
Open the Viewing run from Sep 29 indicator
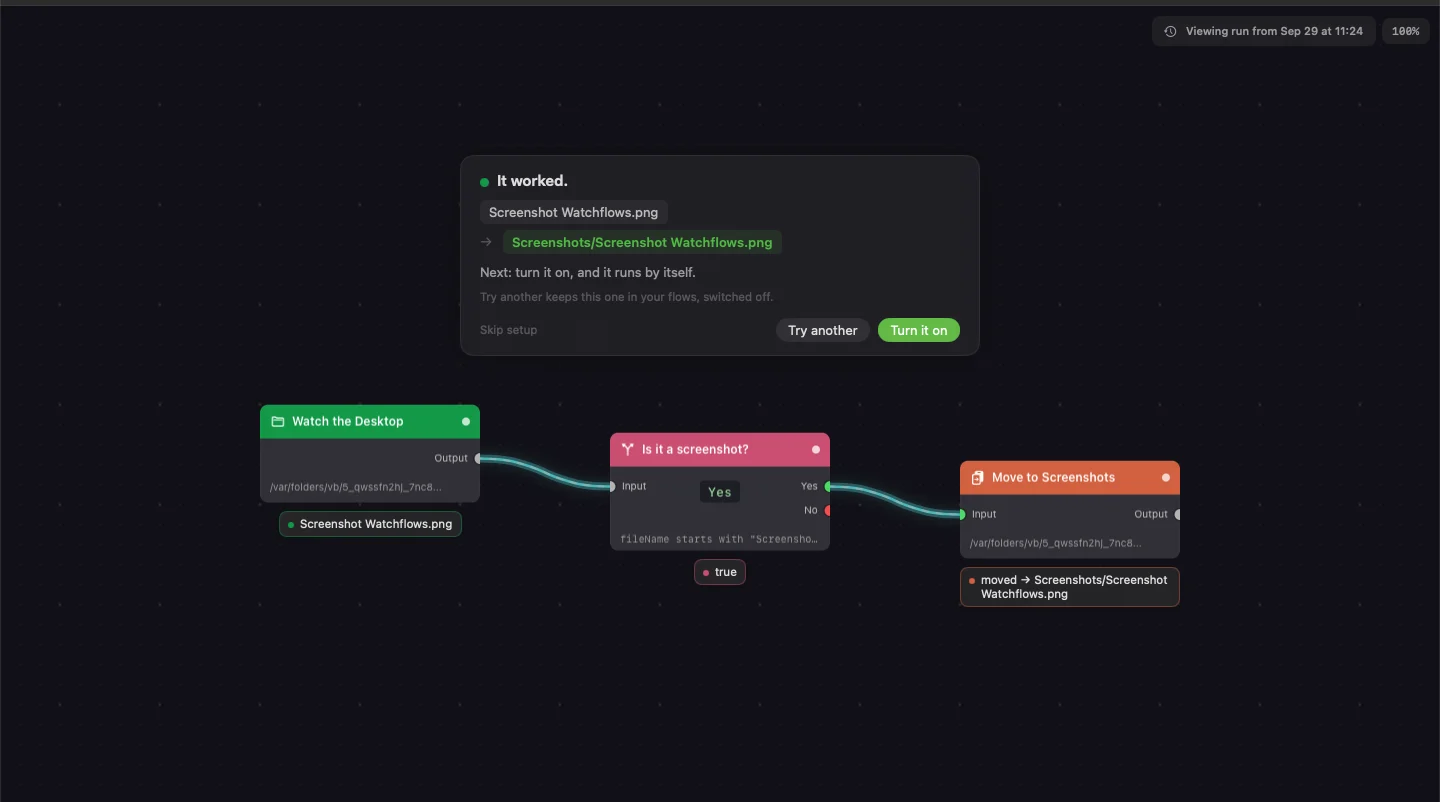point(1264,31)
